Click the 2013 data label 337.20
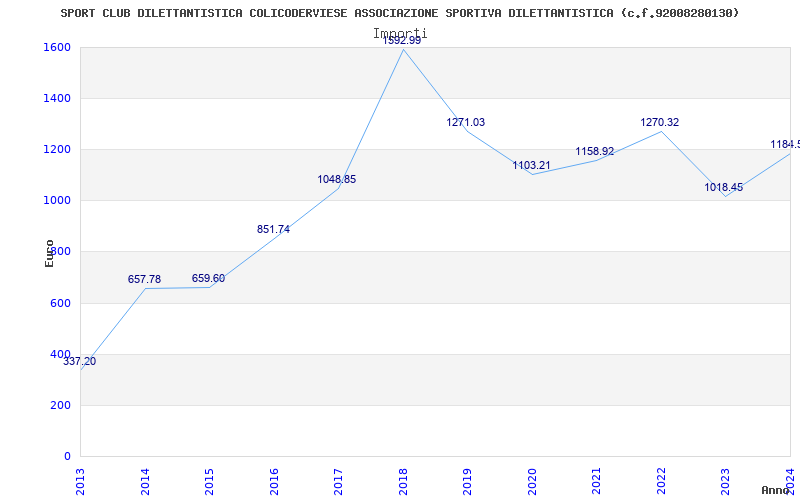 click(80, 361)
